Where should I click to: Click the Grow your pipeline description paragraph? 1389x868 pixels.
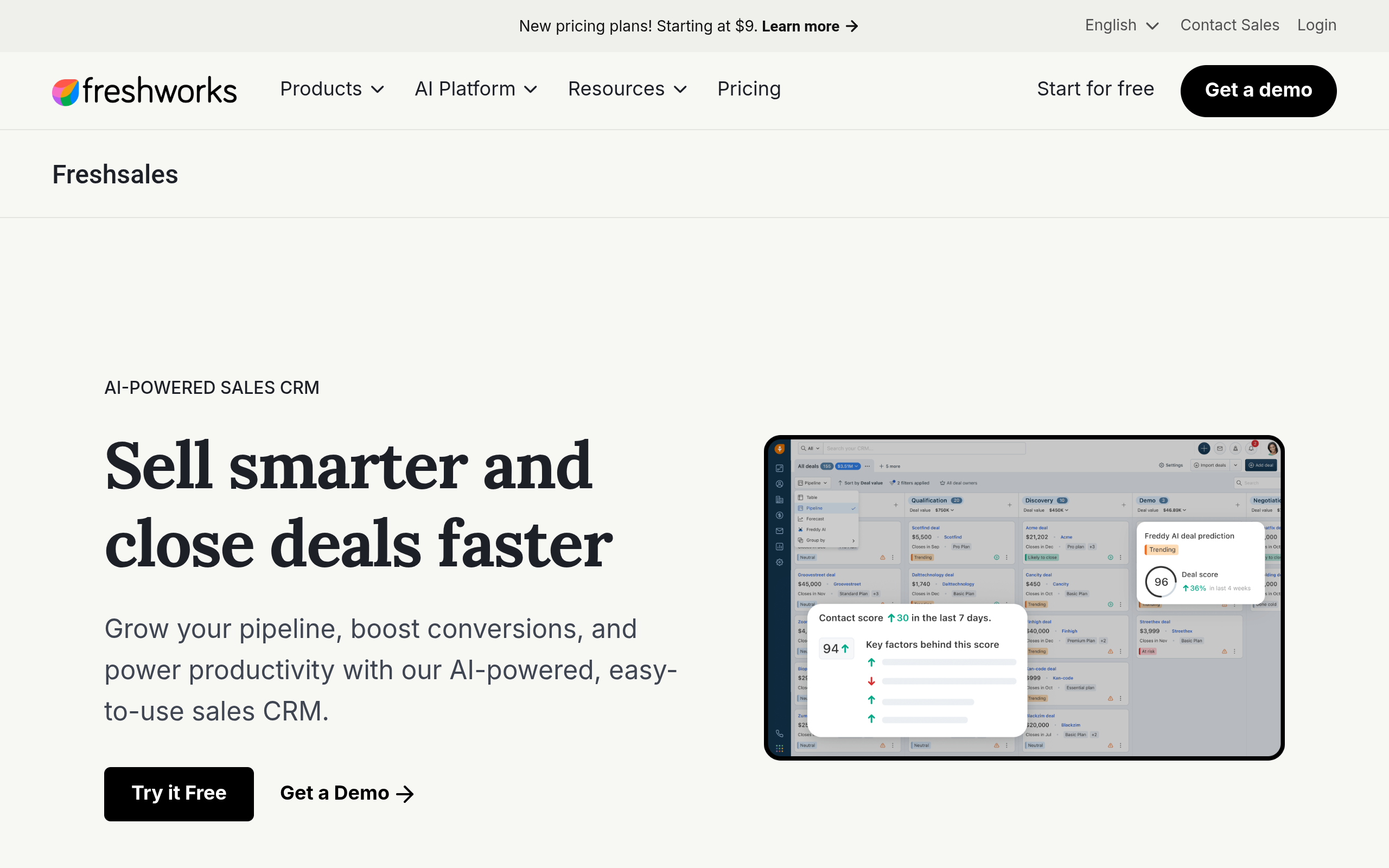coord(391,669)
